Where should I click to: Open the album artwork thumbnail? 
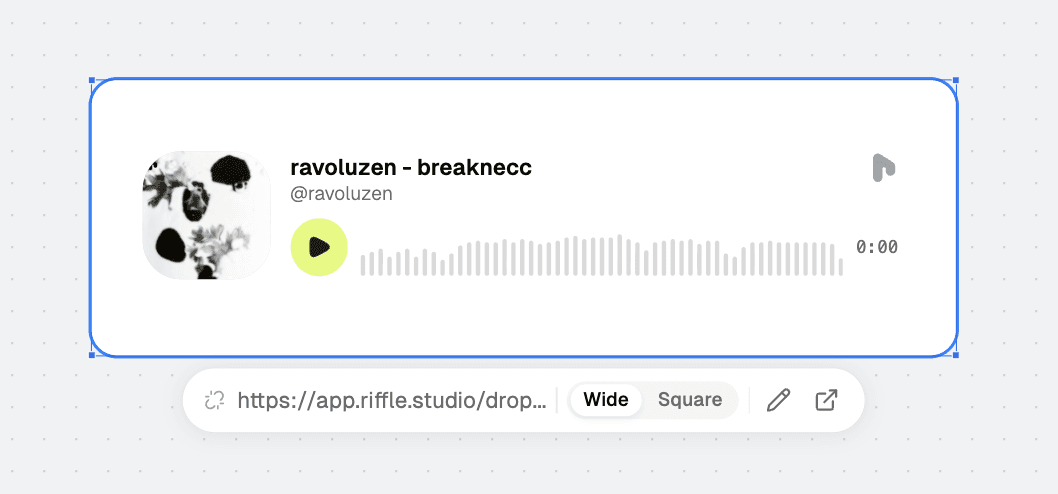(206, 215)
